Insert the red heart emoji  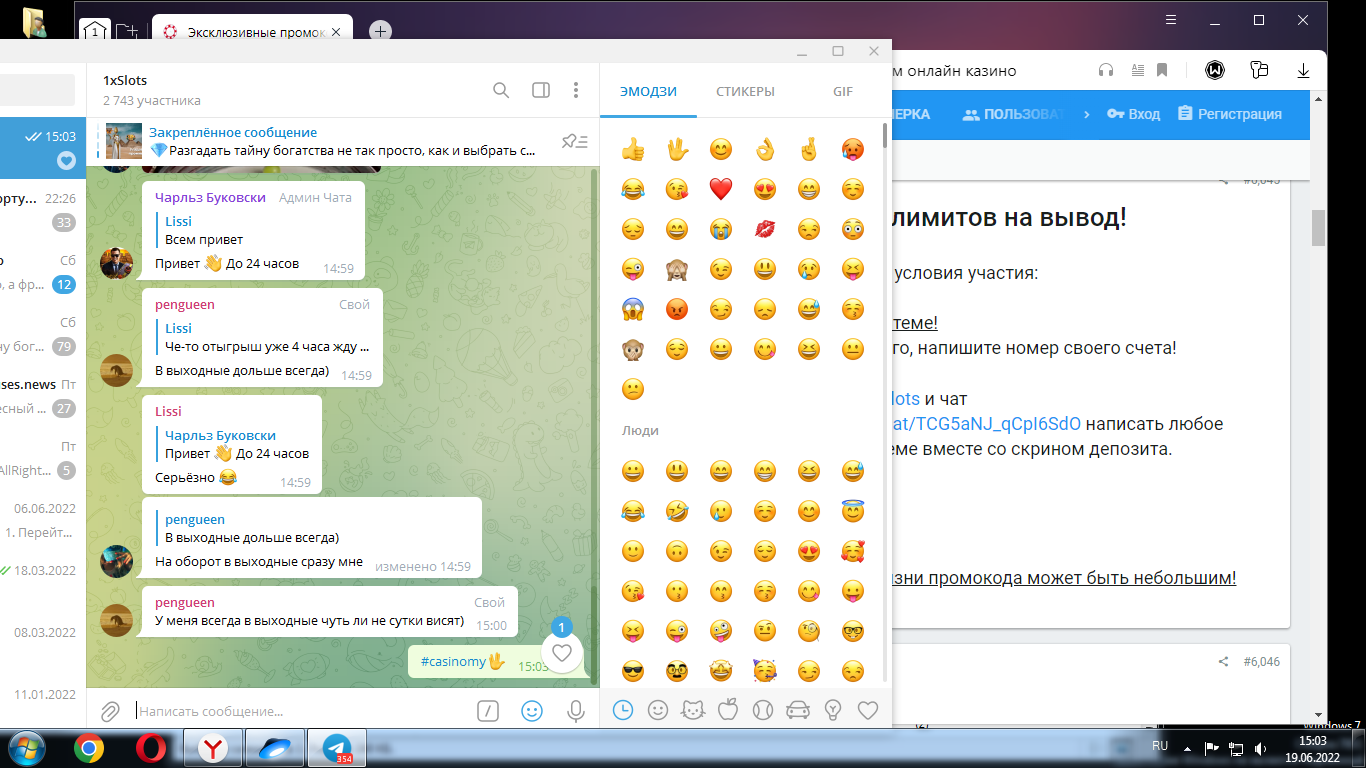coord(721,189)
